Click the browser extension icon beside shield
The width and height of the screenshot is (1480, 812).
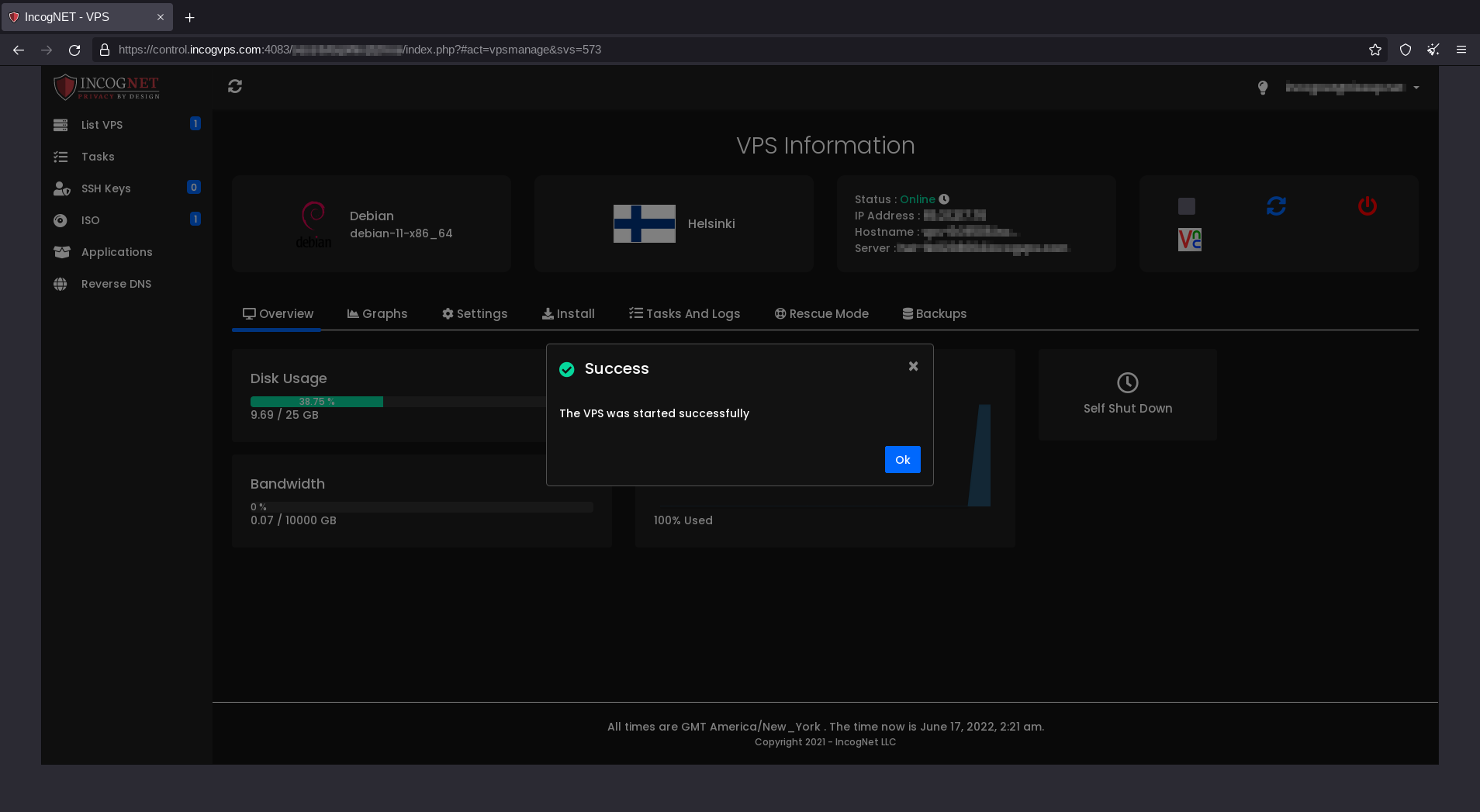tap(1433, 50)
